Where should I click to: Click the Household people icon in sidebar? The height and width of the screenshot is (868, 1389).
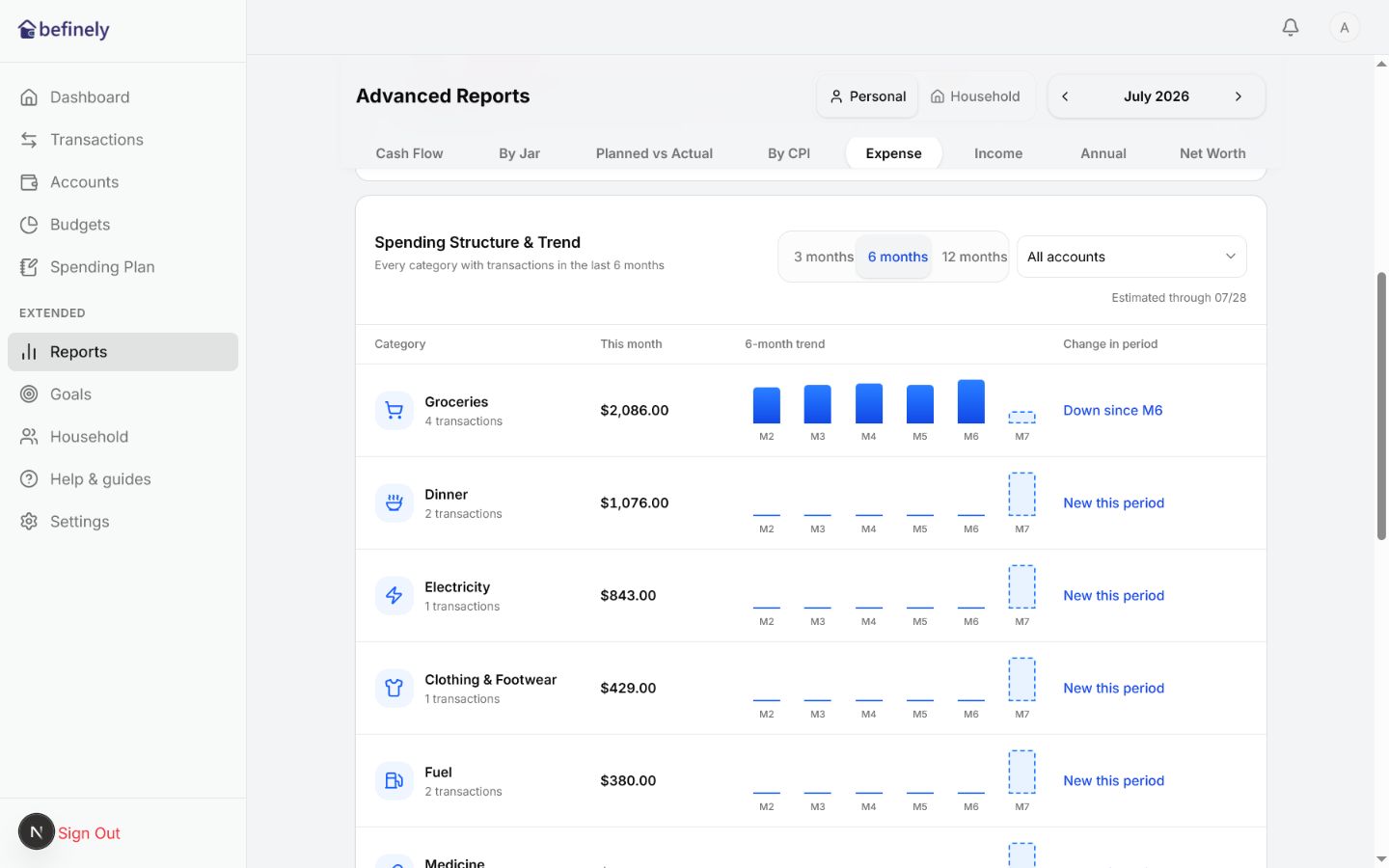29,437
